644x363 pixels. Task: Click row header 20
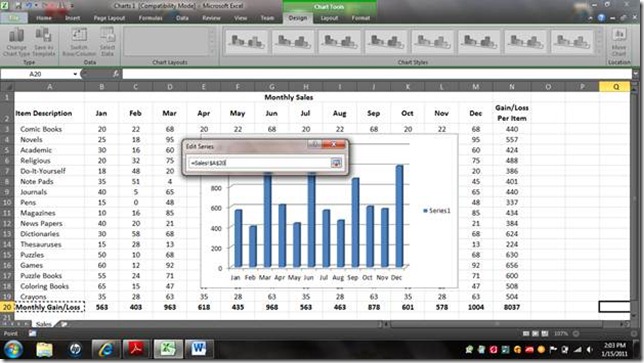click(7, 307)
